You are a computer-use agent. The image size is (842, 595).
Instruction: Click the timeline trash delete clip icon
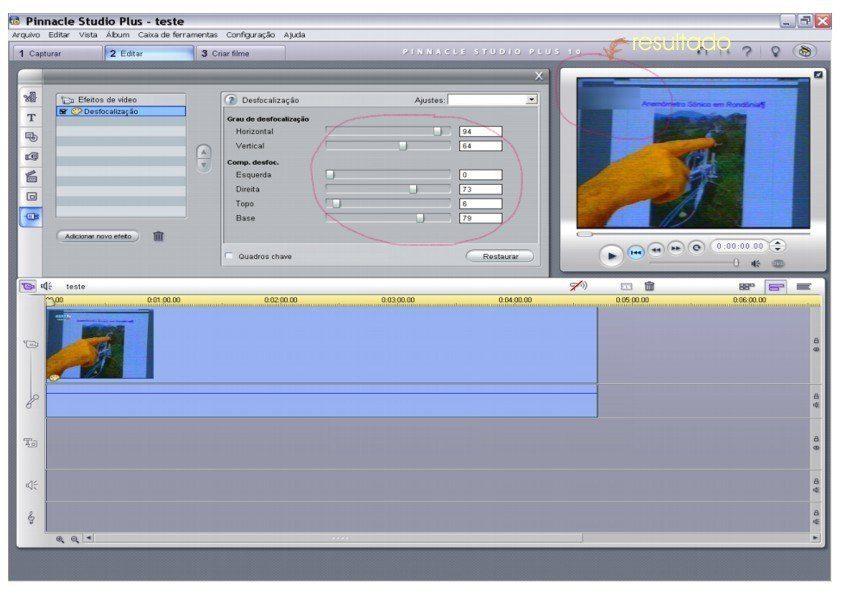pos(650,286)
